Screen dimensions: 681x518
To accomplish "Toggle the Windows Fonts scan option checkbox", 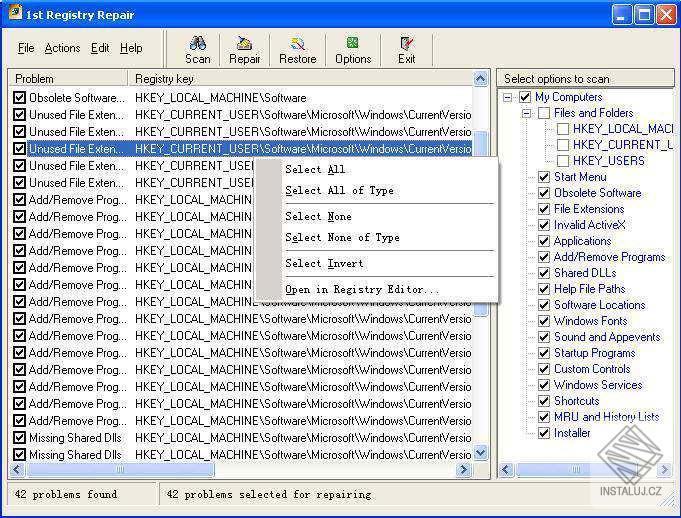I will (x=544, y=321).
